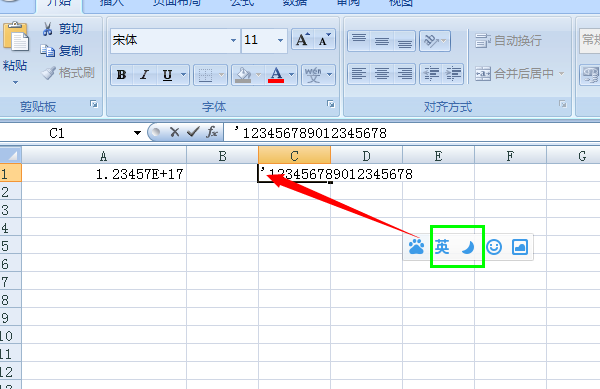600x389 pixels.
Task: Open the font group dialog launcher
Action: 331,104
